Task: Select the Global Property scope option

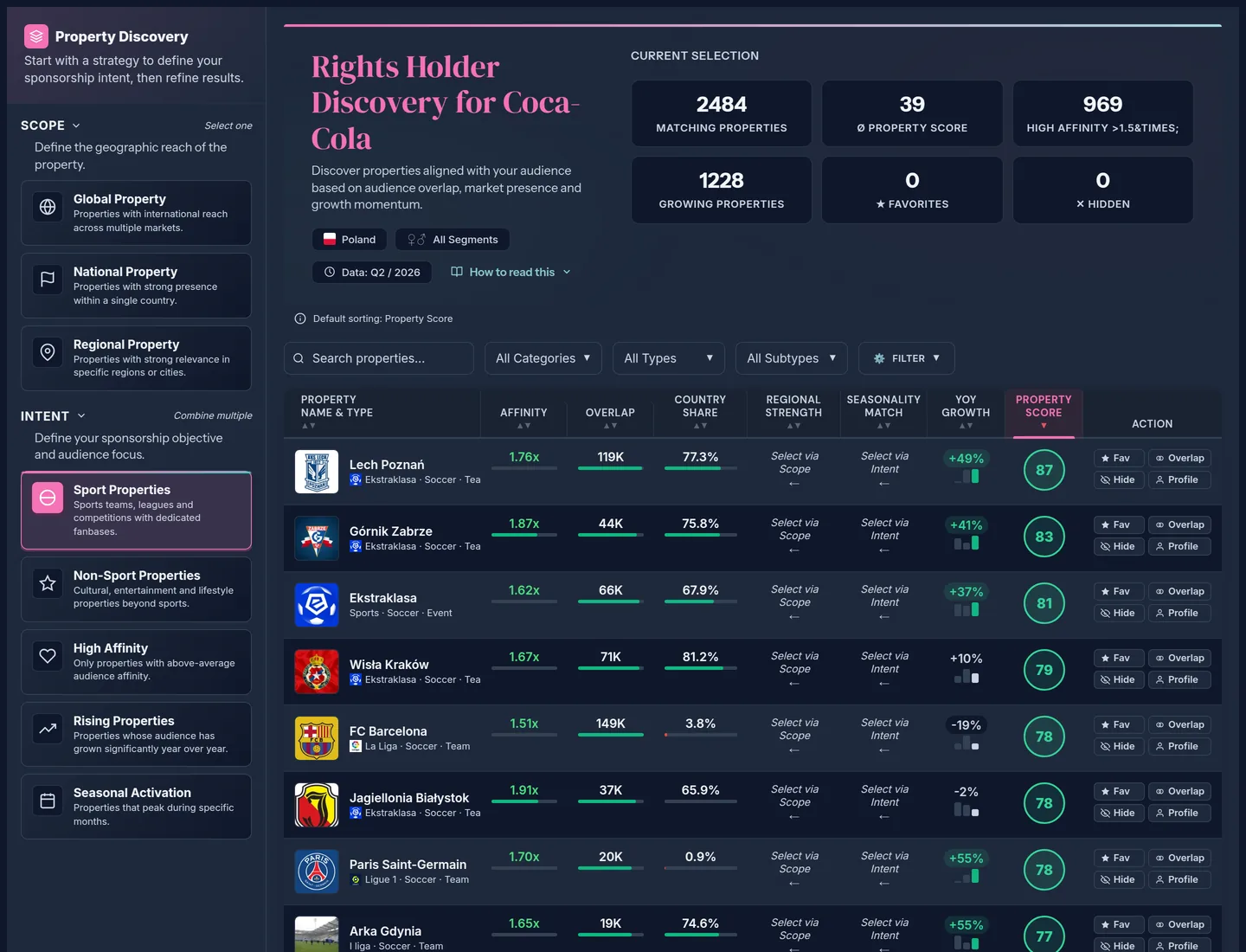Action: coord(136,213)
